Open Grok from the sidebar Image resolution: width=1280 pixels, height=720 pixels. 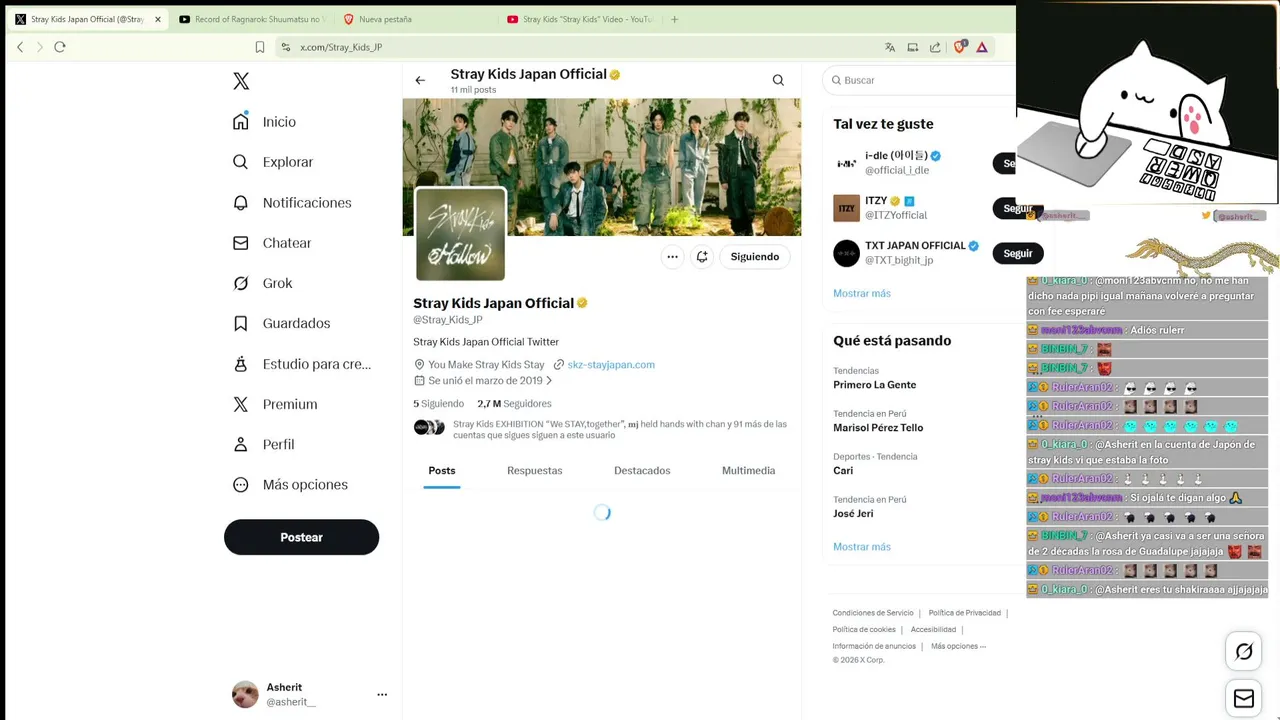(x=263, y=283)
